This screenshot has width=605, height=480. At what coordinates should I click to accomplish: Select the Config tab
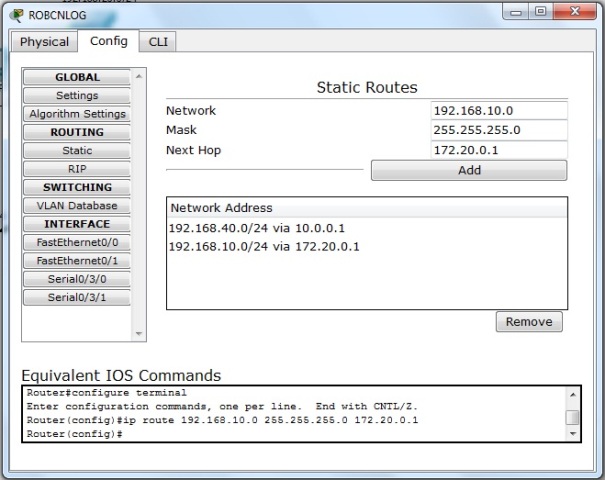tap(108, 41)
